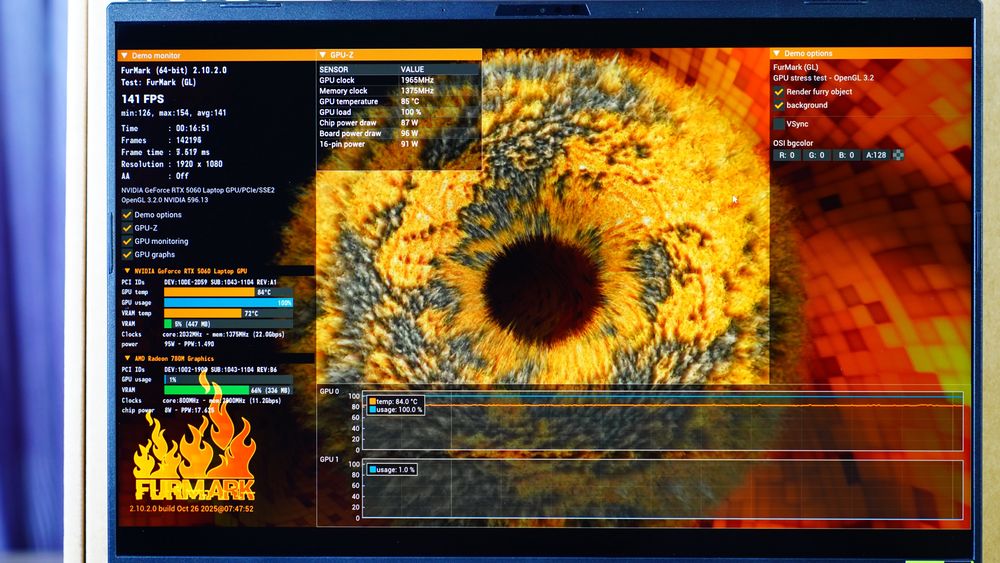Click the Frame time ms line
The height and width of the screenshot is (563, 1000).
pyautogui.click(x=165, y=152)
